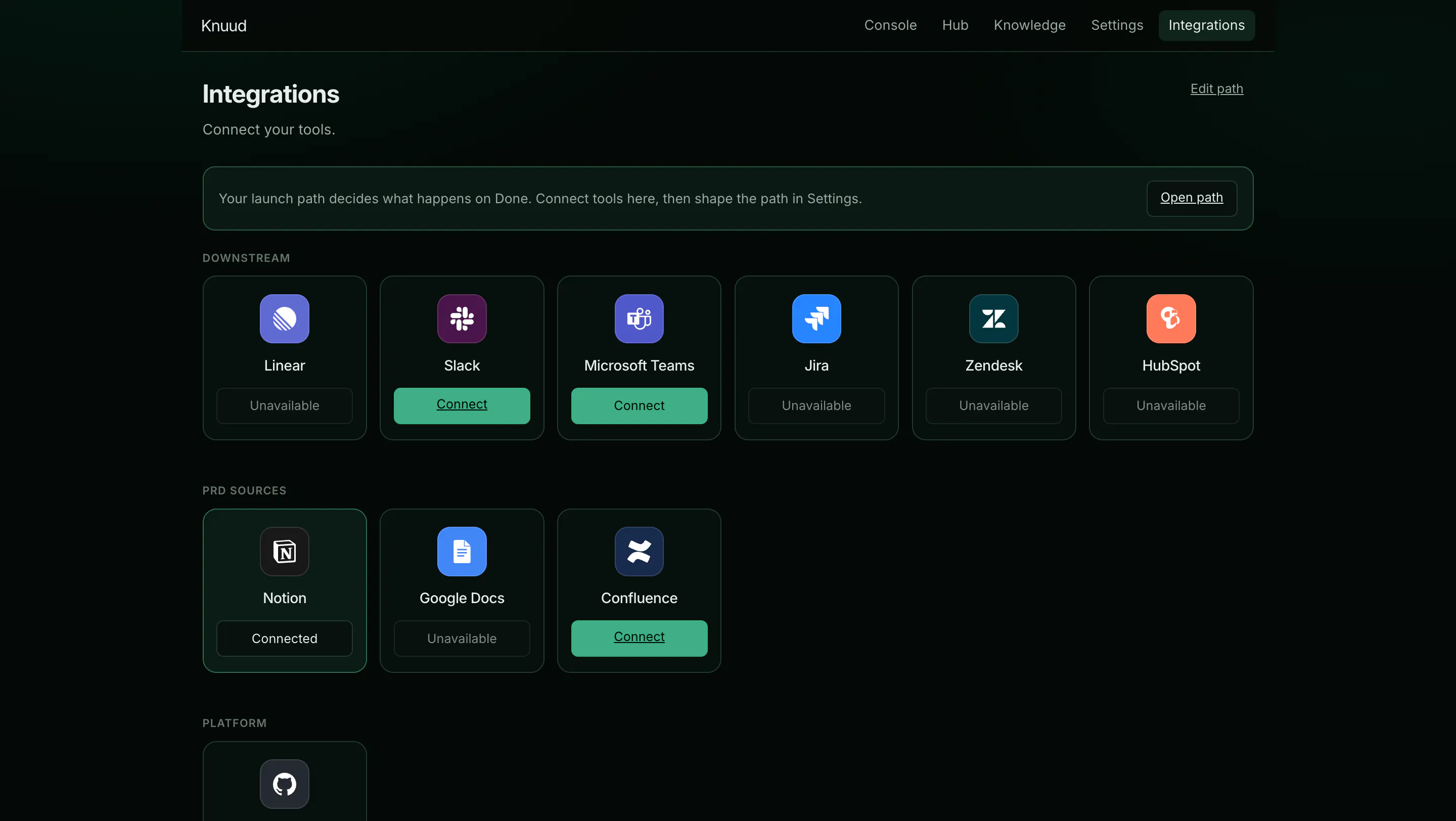Click Unavailable button under Jira
This screenshot has height=821, width=1456.
[816, 405]
